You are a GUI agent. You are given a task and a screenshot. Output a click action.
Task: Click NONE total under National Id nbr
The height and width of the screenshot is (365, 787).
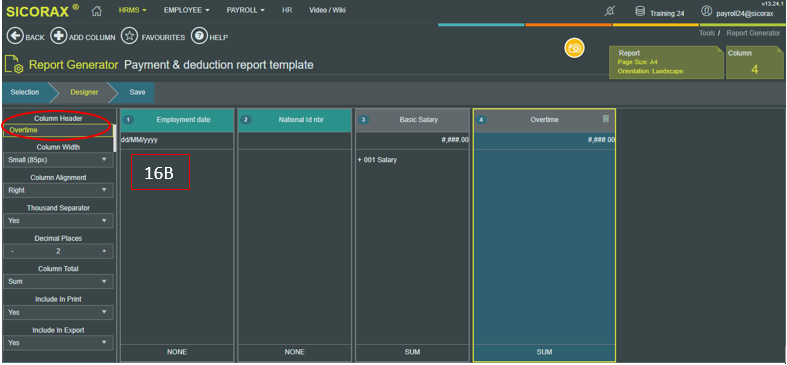tap(295, 352)
